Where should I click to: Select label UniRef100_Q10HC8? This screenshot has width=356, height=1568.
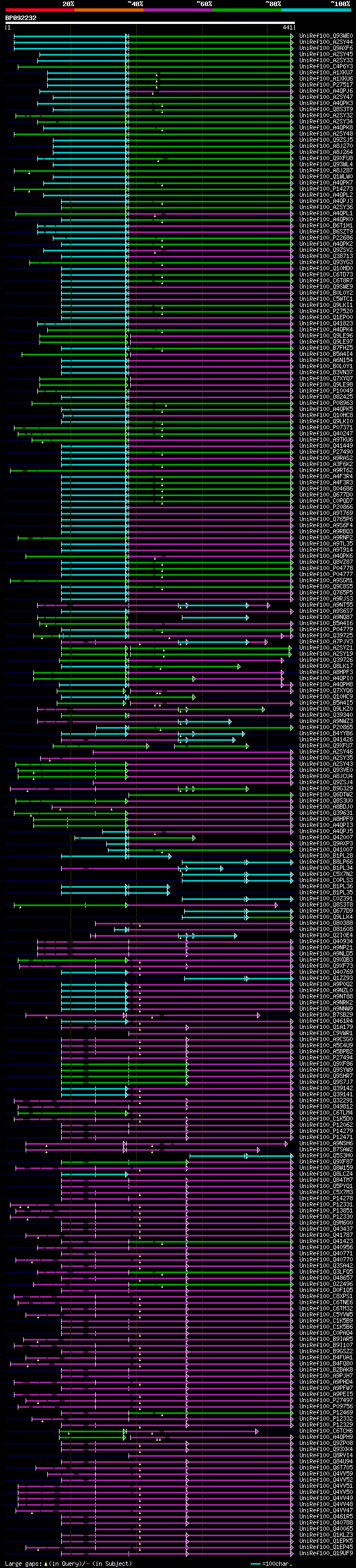(325, 415)
